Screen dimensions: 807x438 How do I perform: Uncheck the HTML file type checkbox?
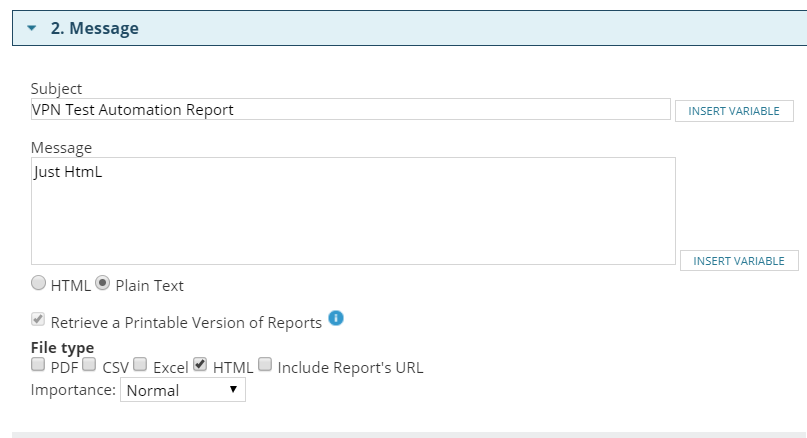[200, 364]
